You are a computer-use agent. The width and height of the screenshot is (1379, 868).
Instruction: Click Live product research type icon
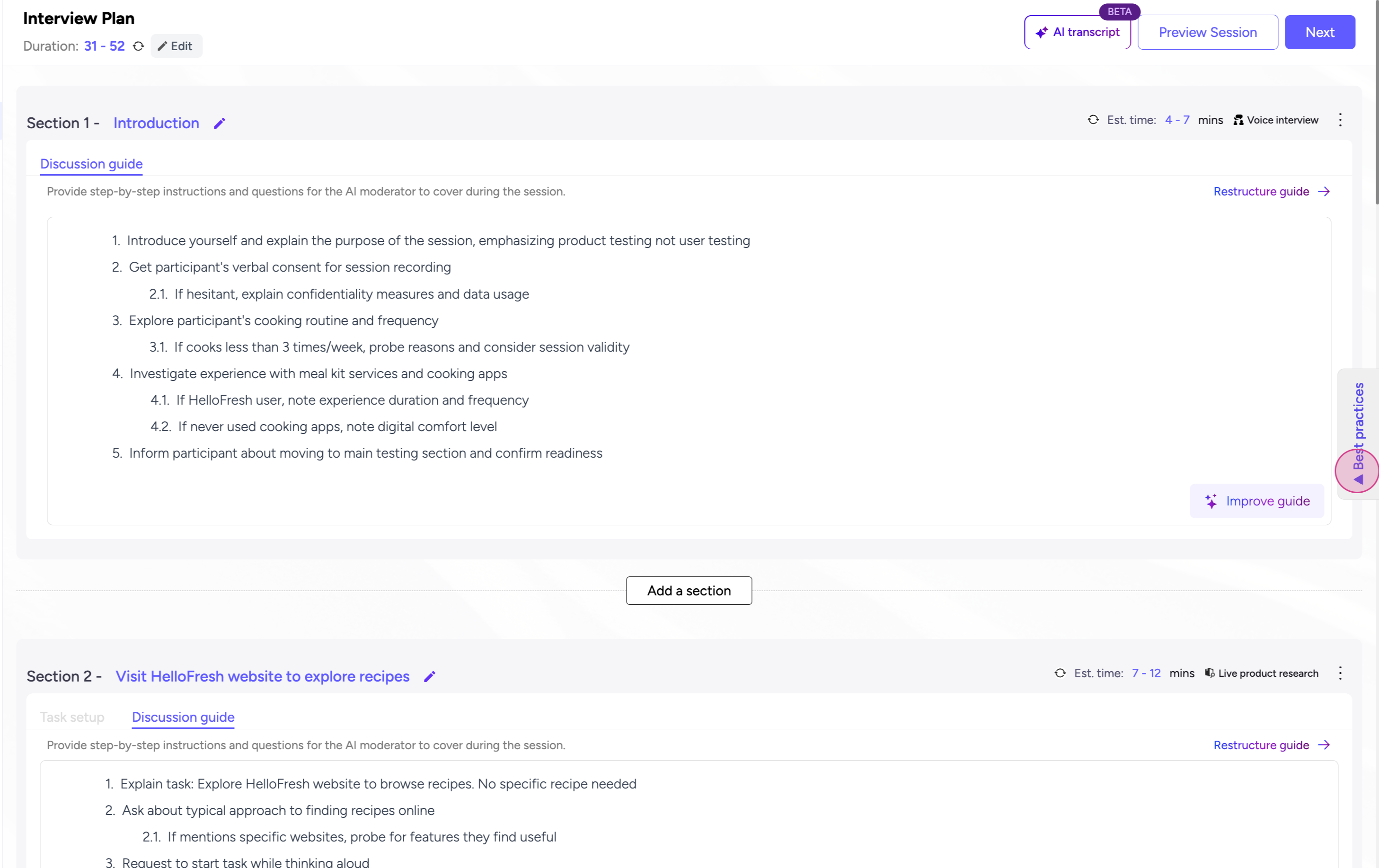pos(1210,673)
